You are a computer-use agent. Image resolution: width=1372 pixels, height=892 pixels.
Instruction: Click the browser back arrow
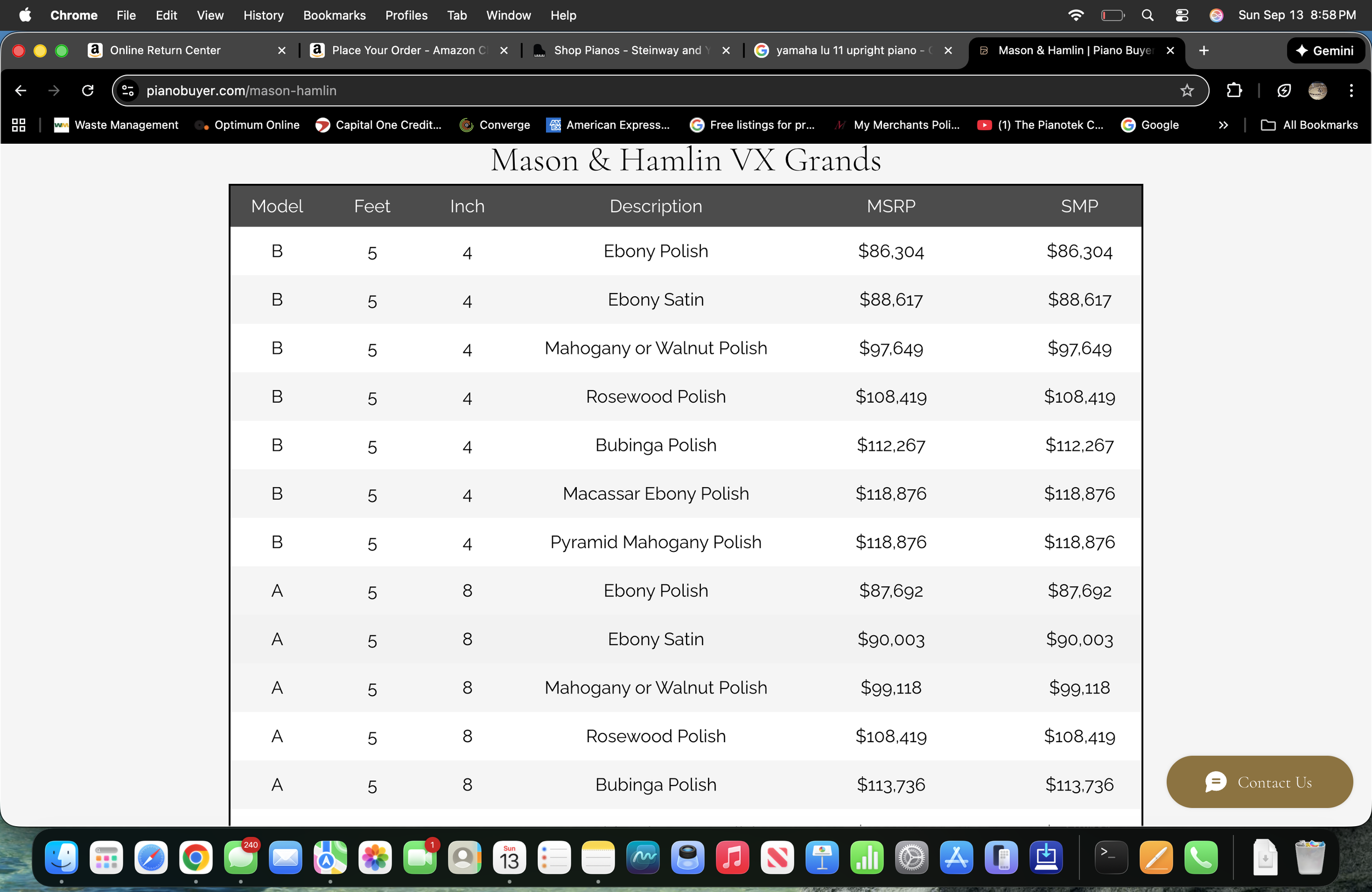pyautogui.click(x=21, y=91)
